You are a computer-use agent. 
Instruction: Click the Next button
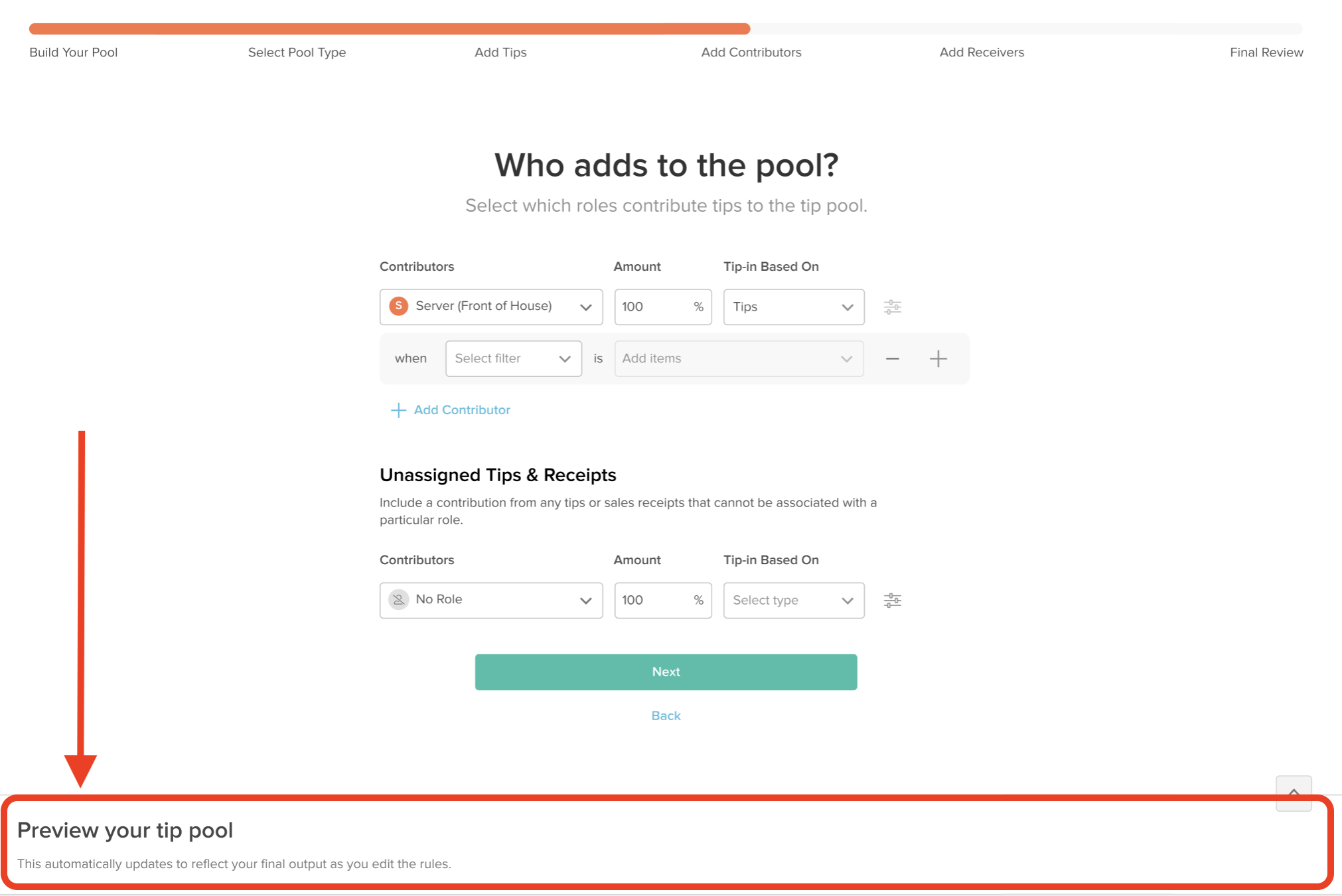pyautogui.click(x=666, y=672)
